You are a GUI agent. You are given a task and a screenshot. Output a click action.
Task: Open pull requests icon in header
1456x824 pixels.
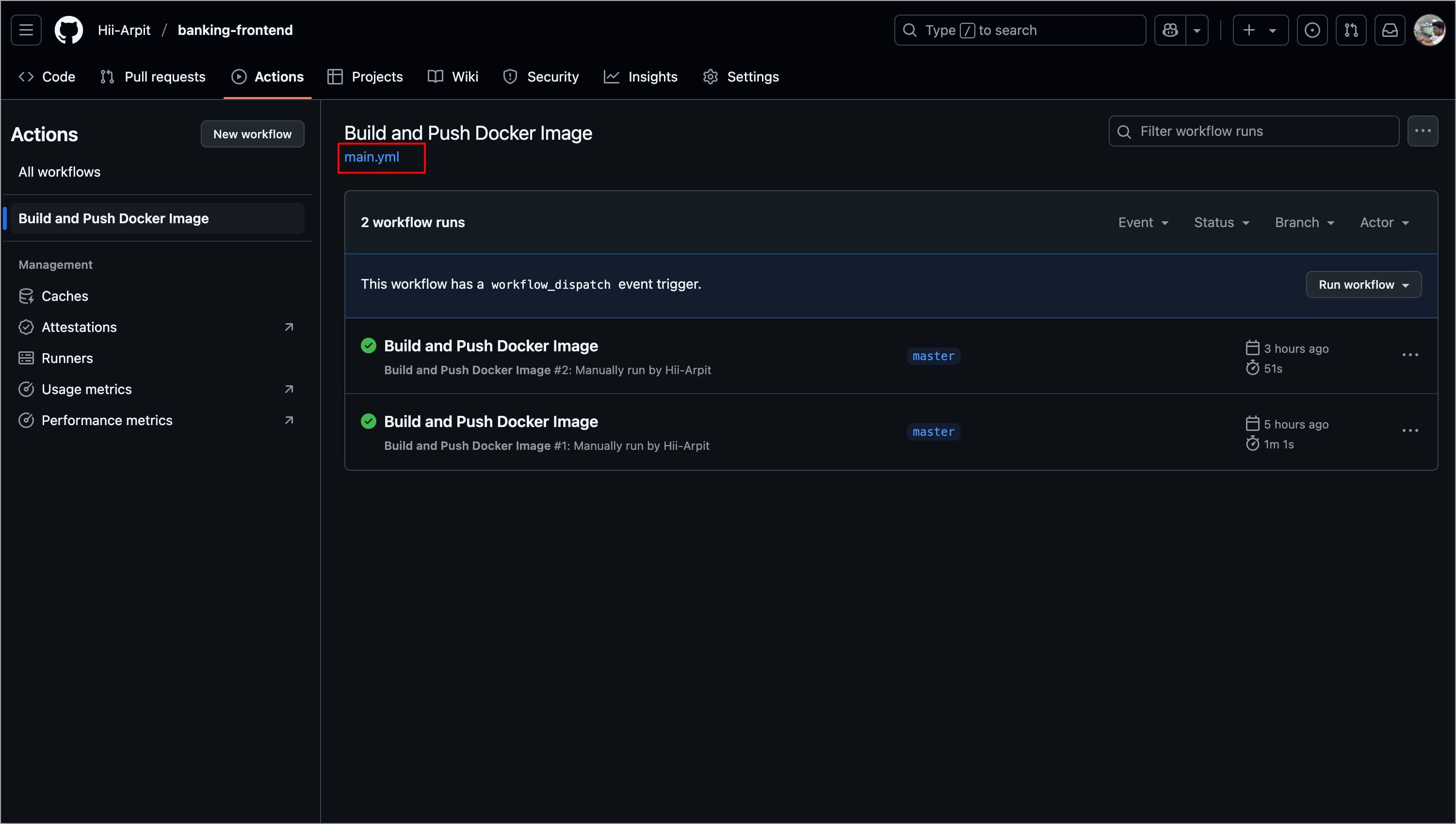(x=1351, y=30)
